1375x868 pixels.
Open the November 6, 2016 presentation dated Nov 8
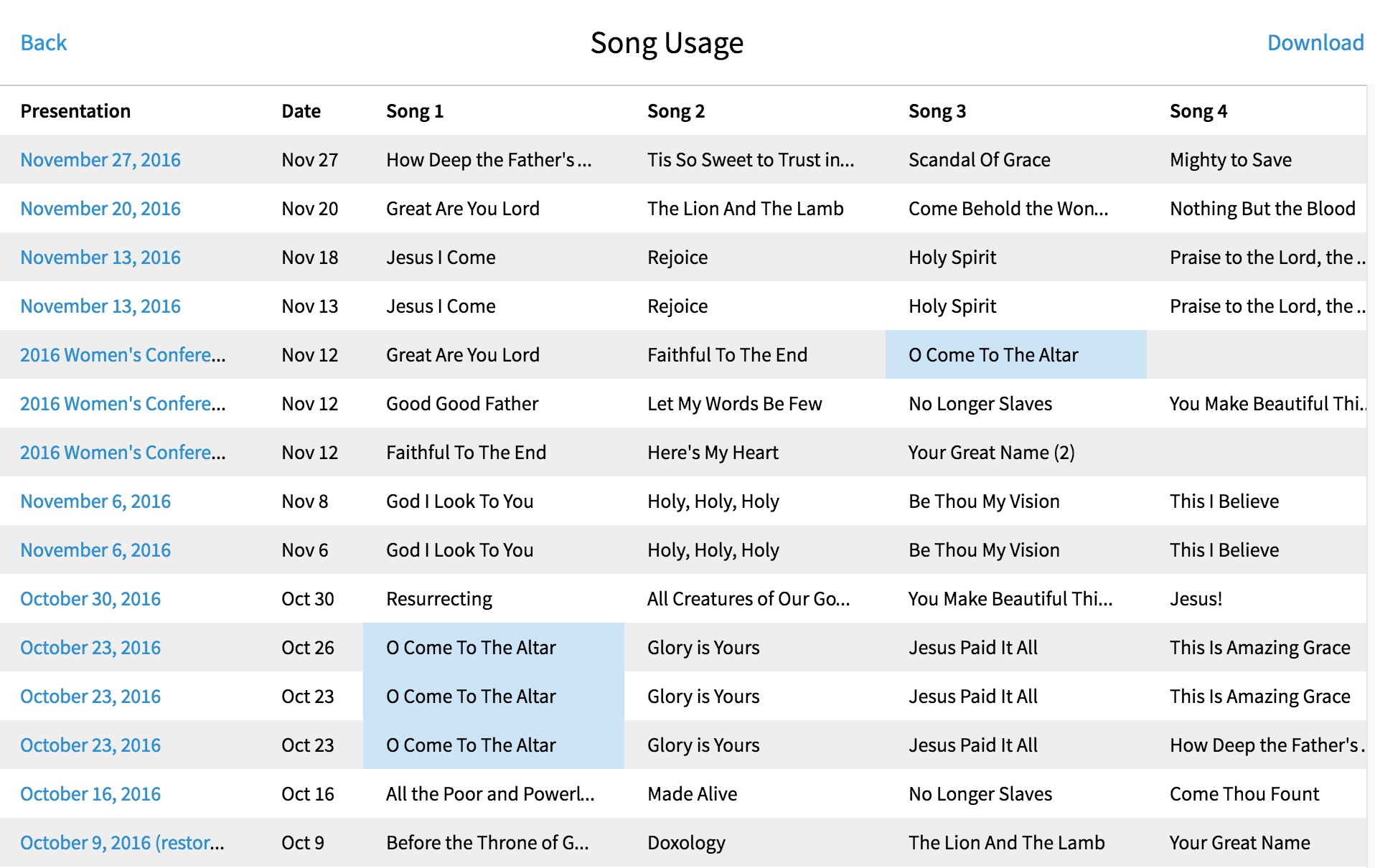95,501
